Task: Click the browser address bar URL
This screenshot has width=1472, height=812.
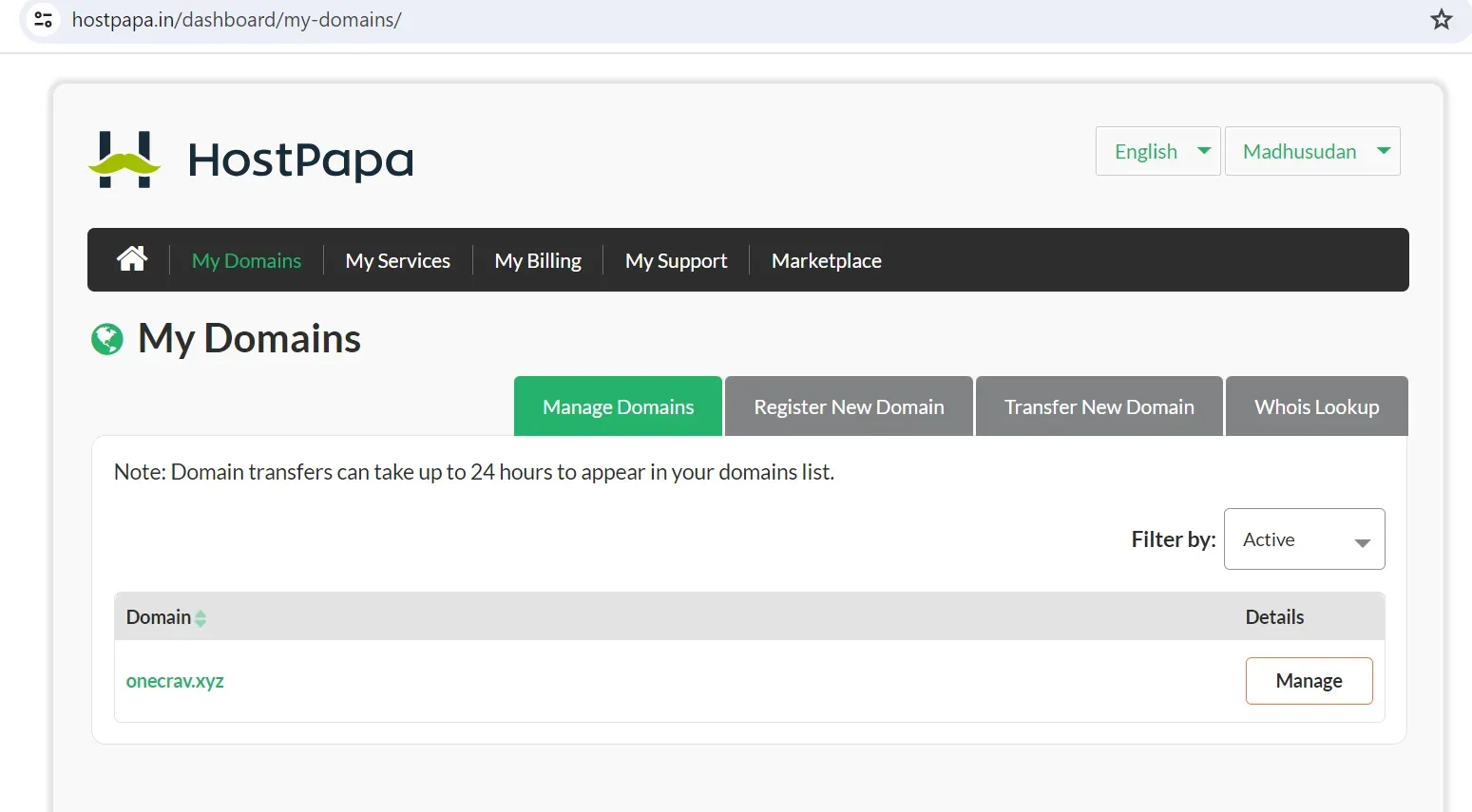Action: (237, 20)
